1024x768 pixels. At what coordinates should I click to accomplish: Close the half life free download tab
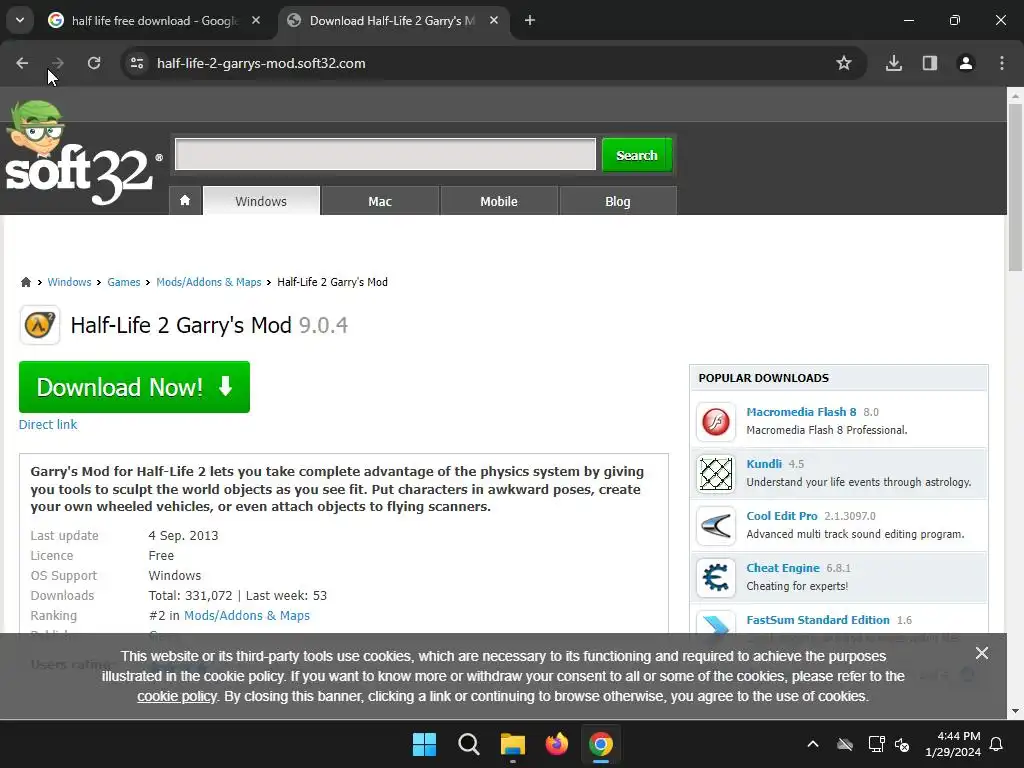256,21
